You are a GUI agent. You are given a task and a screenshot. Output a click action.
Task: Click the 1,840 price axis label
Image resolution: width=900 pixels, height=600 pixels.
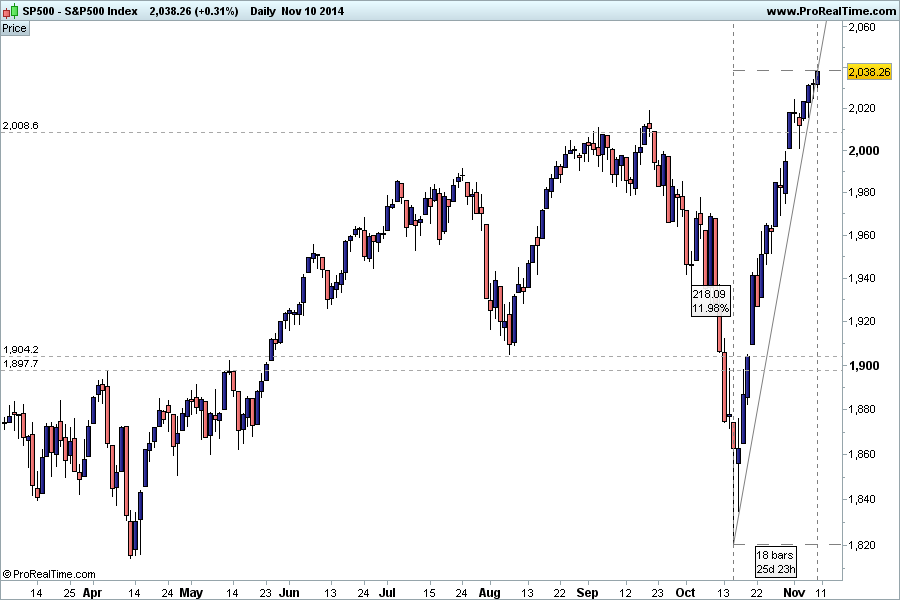[862, 499]
